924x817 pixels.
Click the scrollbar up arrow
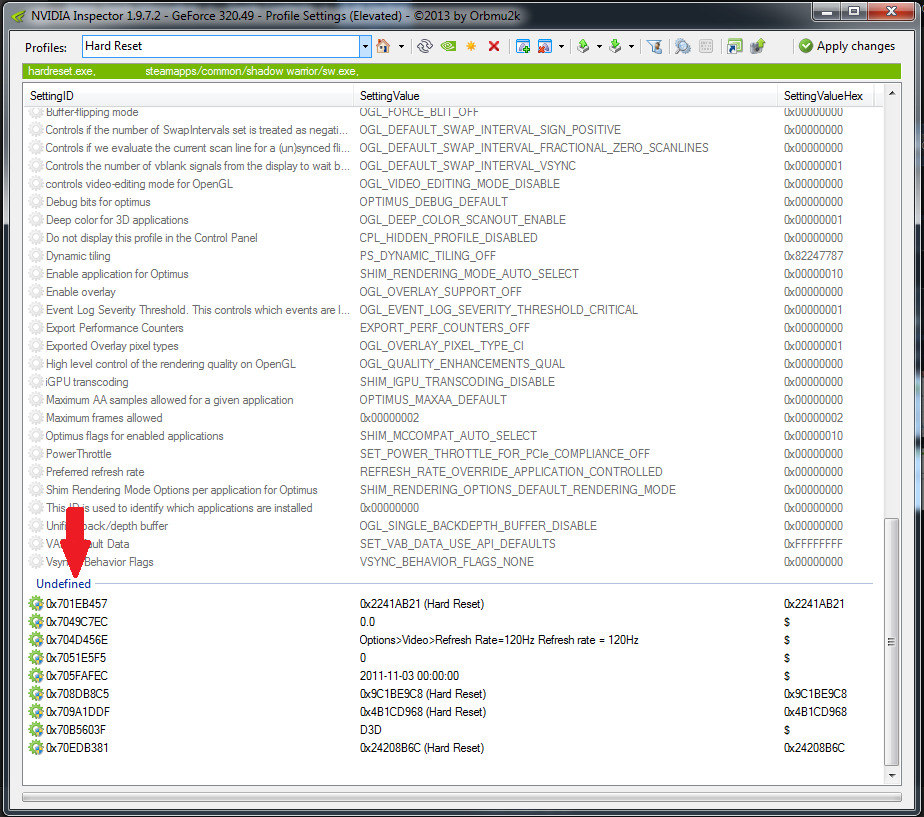tap(892, 93)
